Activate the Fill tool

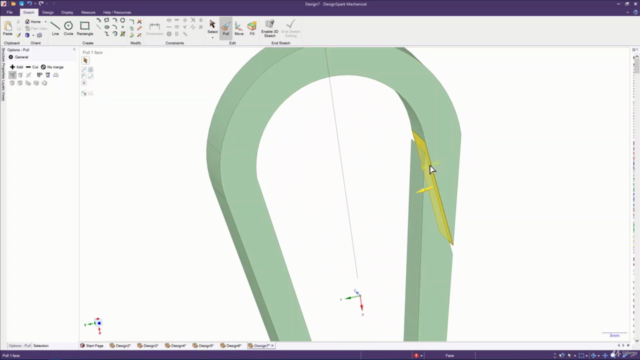tap(252, 28)
